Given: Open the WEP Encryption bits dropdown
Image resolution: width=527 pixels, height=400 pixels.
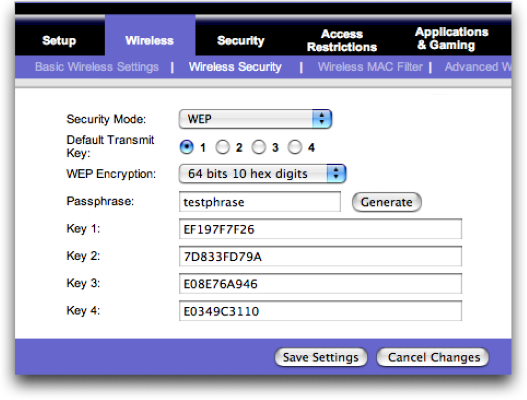Looking at the screenshot, I should [x=262, y=174].
